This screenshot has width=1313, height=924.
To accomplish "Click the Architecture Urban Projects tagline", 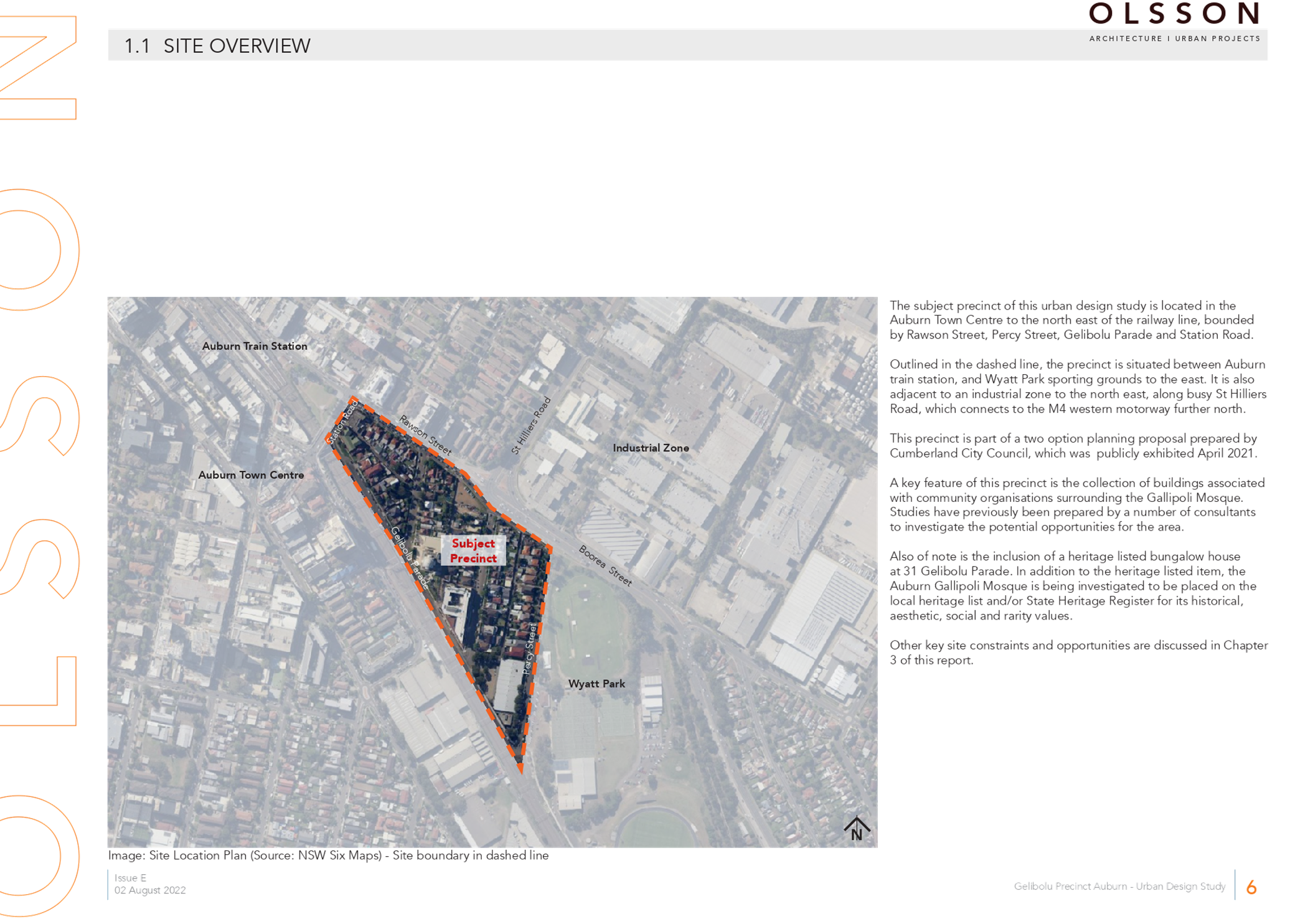I will (1174, 39).
